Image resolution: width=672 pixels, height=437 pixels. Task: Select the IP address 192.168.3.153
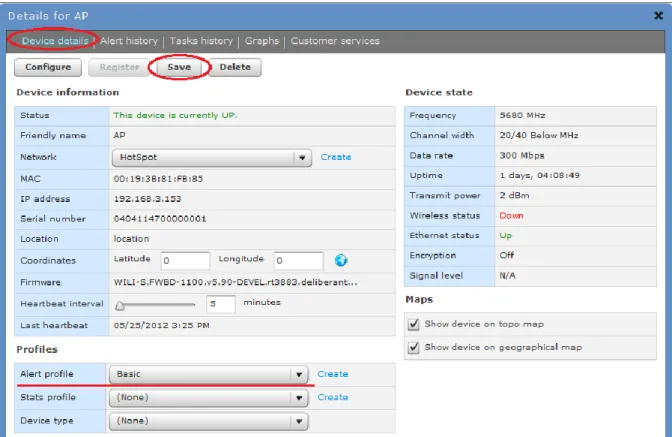coord(147,199)
